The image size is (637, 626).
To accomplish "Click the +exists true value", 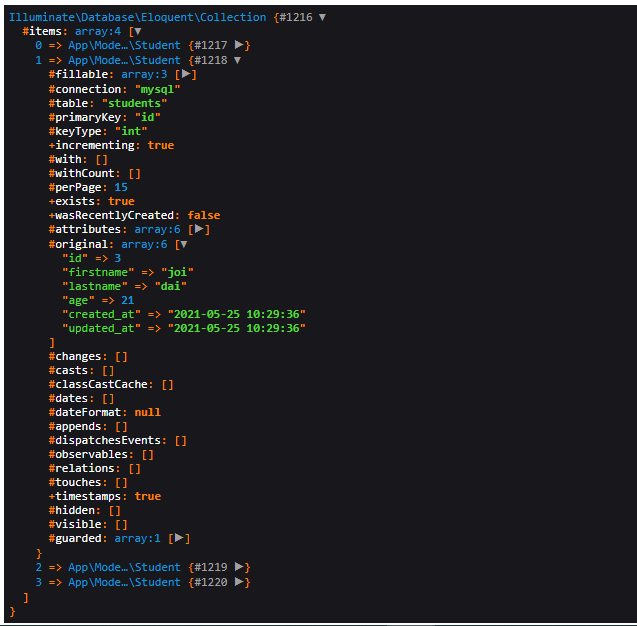I will click(x=121, y=201).
